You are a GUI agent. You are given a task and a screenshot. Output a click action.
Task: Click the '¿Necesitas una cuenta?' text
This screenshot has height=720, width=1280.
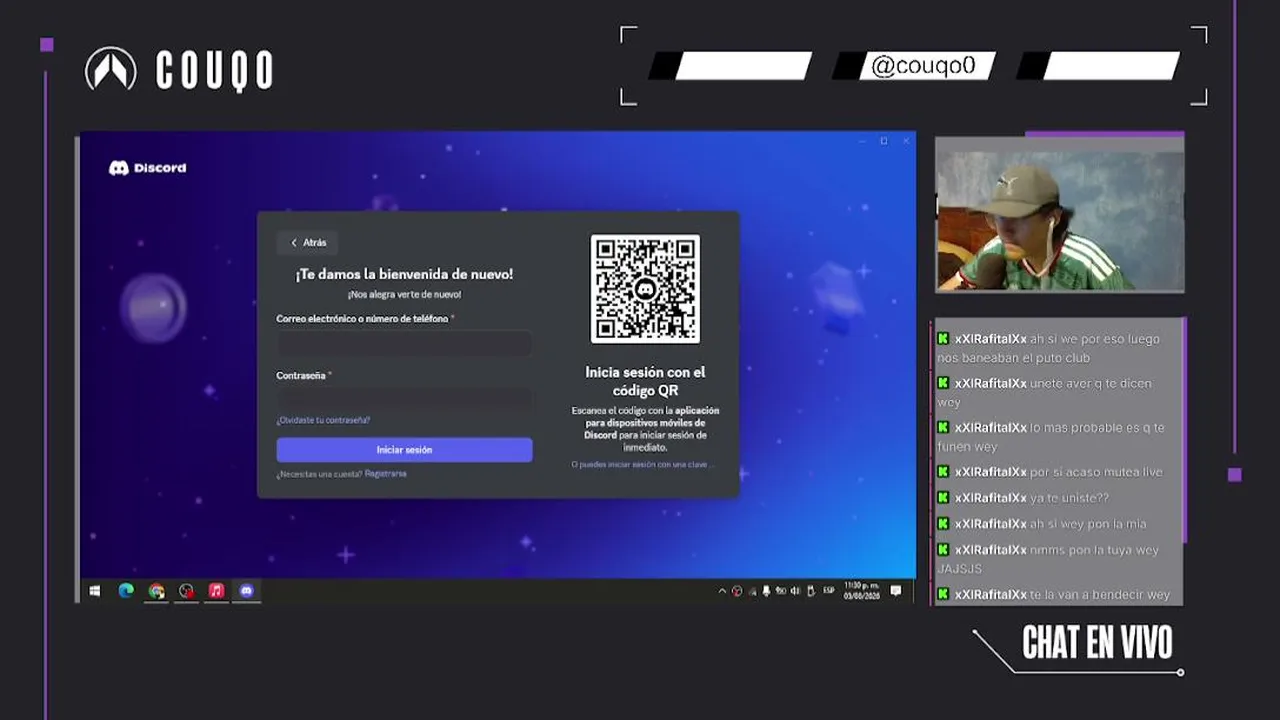click(x=319, y=474)
